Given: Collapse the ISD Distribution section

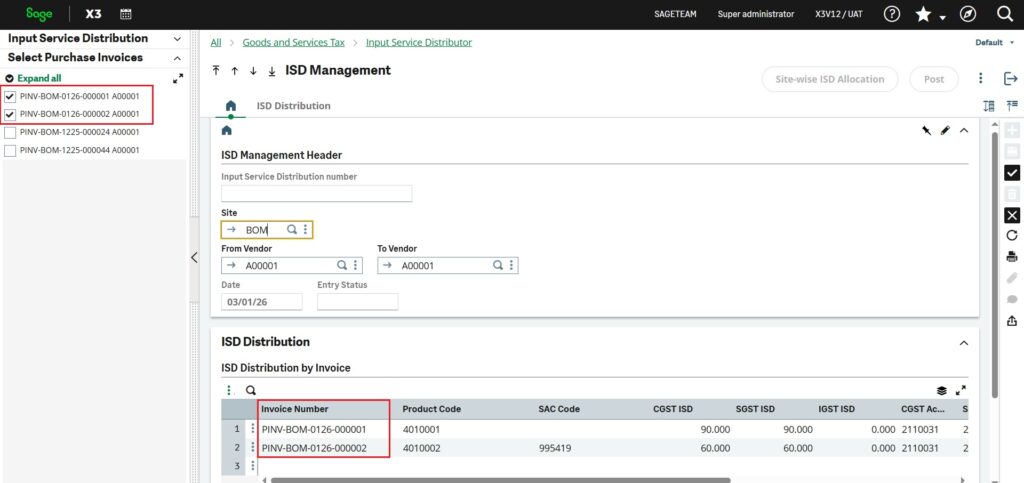Looking at the screenshot, I should [x=964, y=343].
